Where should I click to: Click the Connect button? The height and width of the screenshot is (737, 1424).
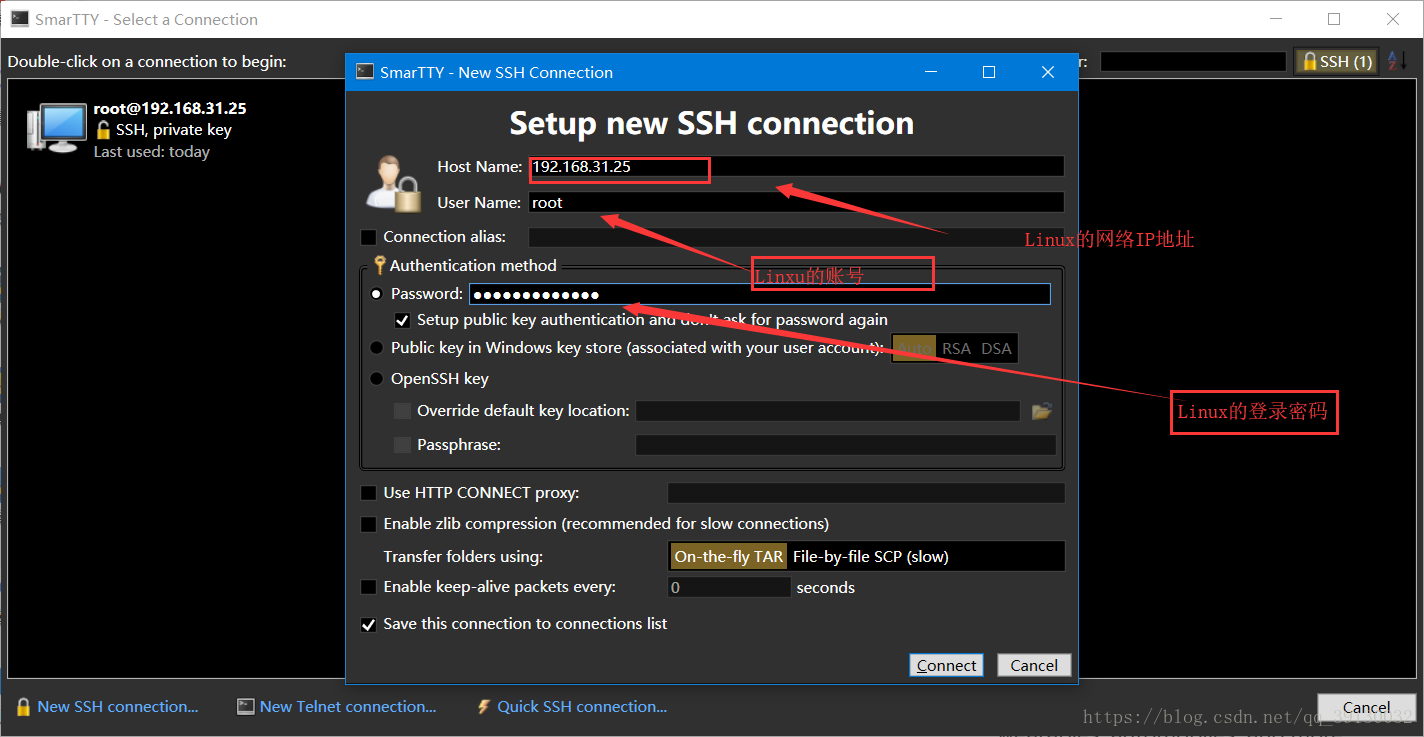click(946, 665)
